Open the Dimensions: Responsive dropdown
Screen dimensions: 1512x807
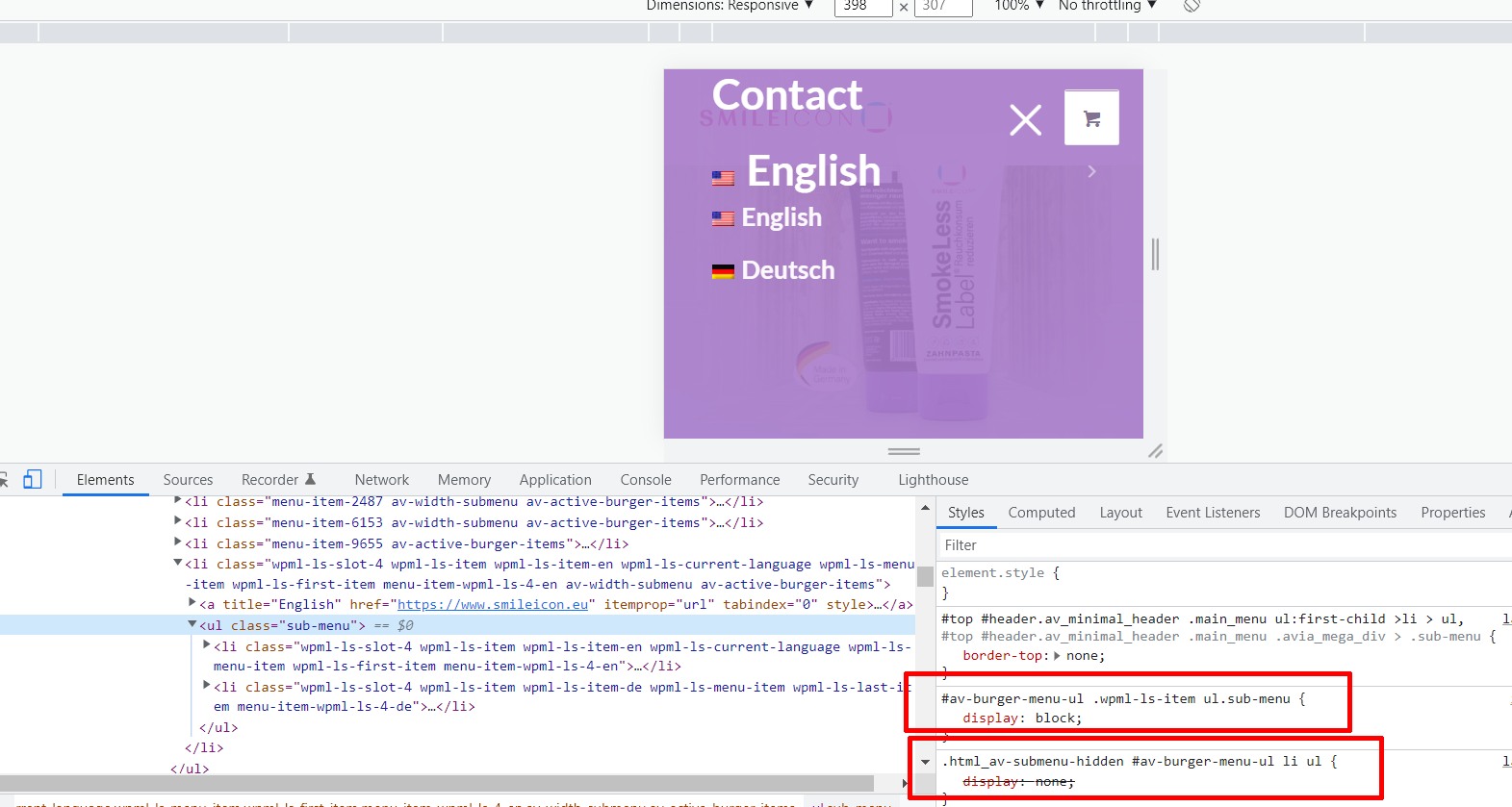tap(730, 6)
